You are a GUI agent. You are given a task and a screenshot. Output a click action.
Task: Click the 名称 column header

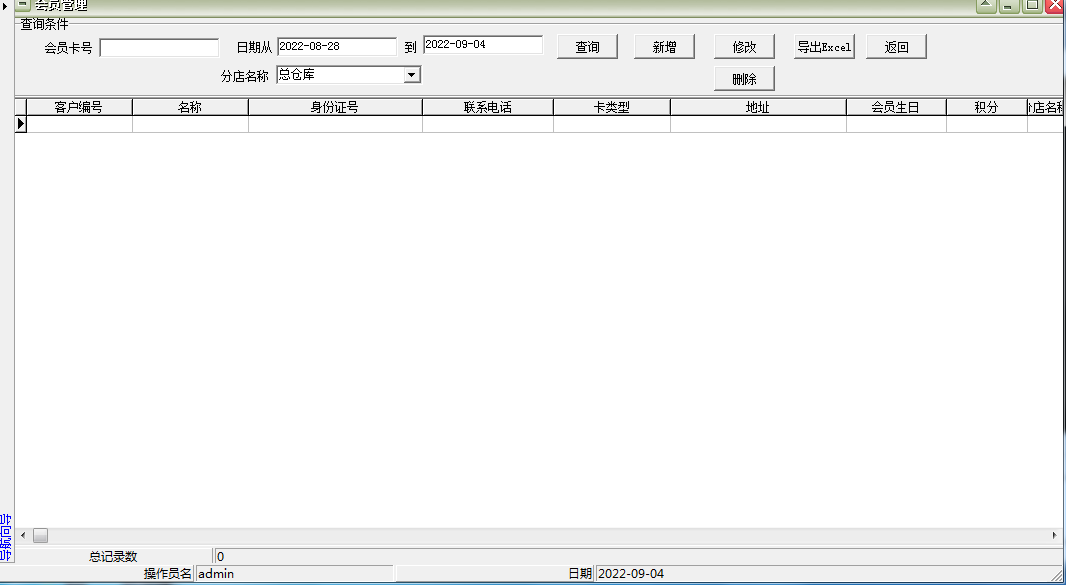tap(189, 106)
